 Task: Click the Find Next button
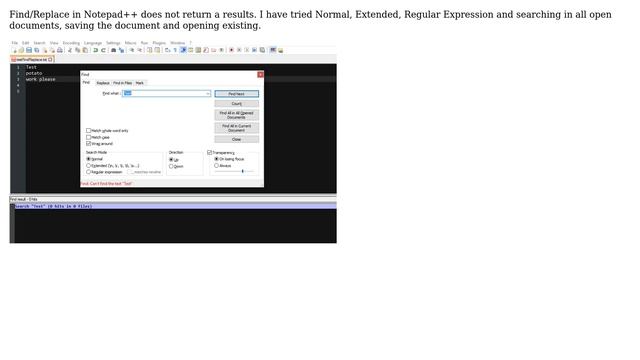coord(237,94)
